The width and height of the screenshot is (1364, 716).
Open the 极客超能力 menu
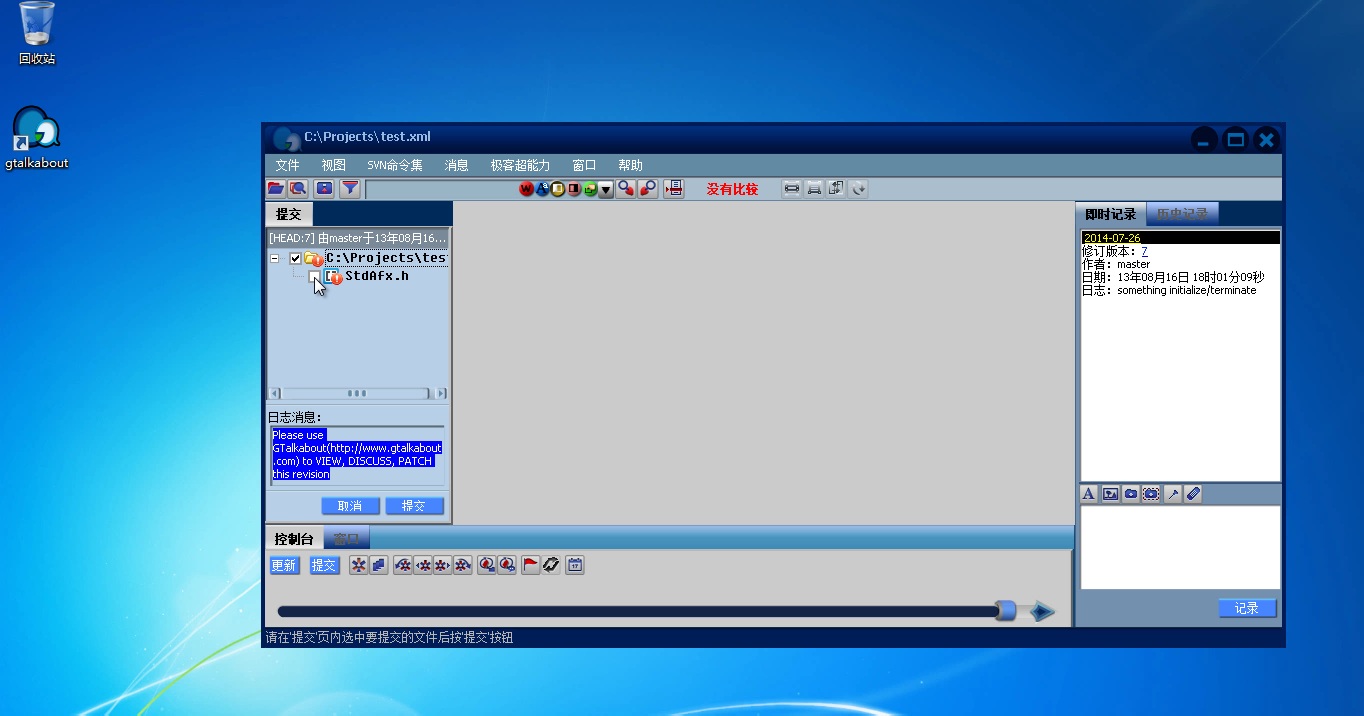pos(520,166)
